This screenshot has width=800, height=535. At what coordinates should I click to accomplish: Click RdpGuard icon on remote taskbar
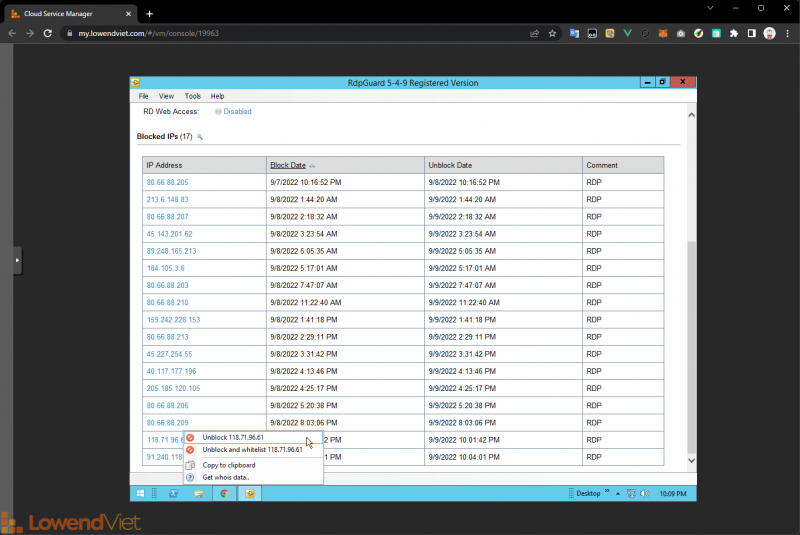tap(249, 493)
